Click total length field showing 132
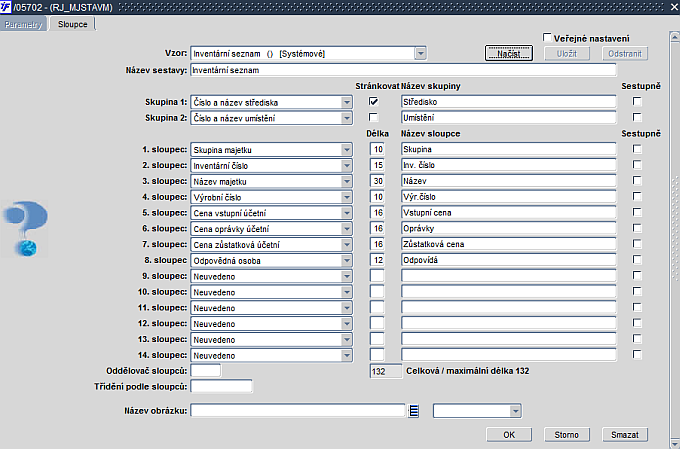Image resolution: width=680 pixels, height=449 pixels. point(386,371)
